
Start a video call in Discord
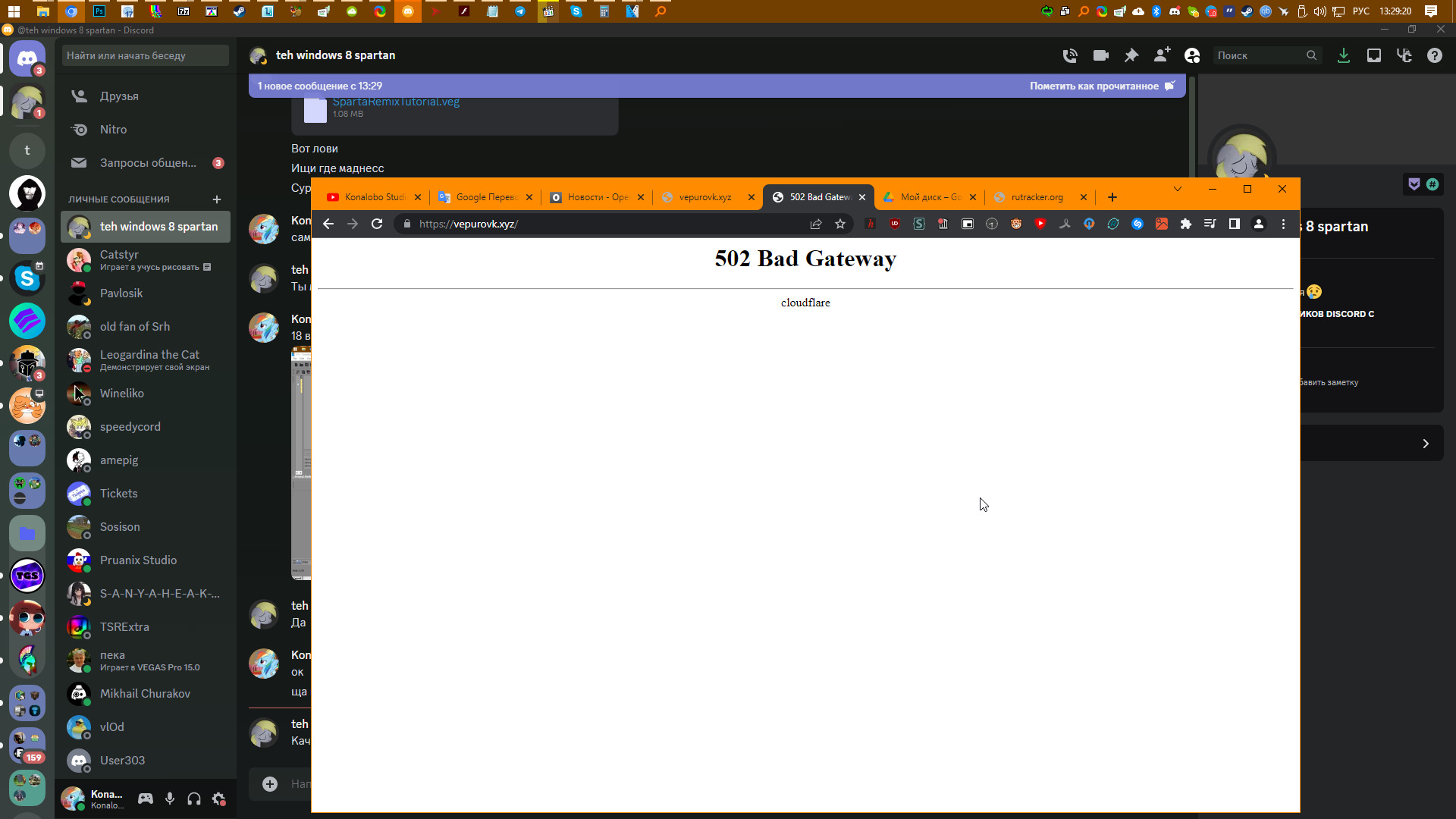(x=1100, y=55)
